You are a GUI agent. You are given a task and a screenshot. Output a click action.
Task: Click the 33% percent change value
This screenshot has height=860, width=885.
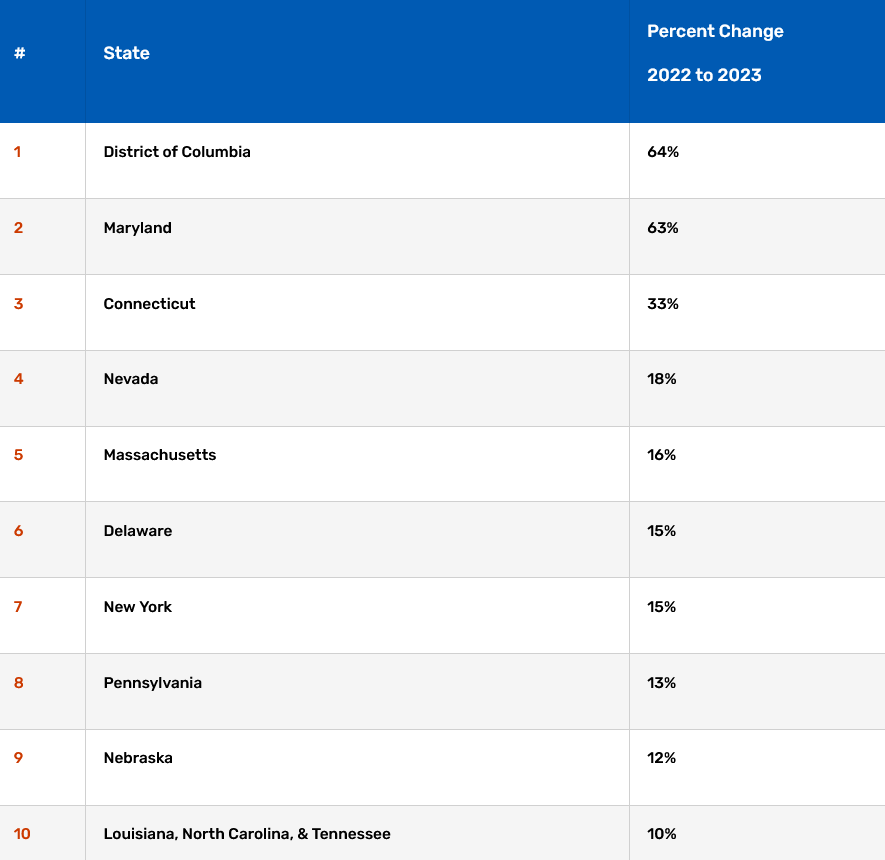tap(663, 304)
